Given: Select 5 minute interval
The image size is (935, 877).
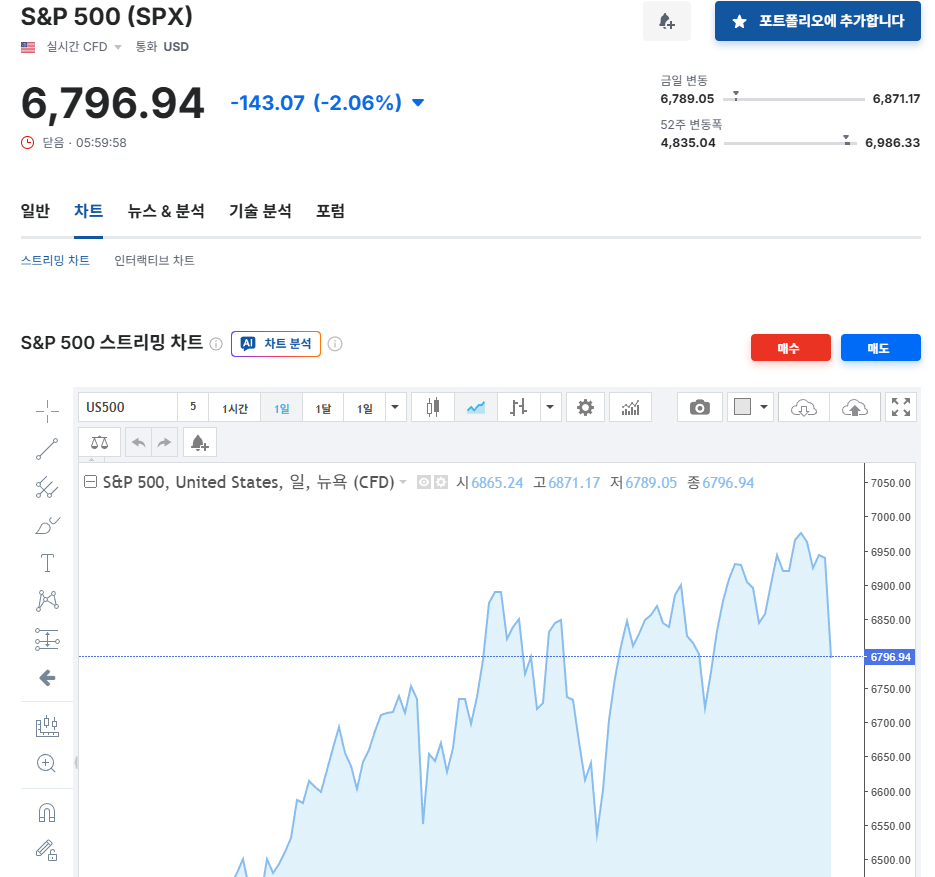Looking at the screenshot, I should click(x=193, y=408).
